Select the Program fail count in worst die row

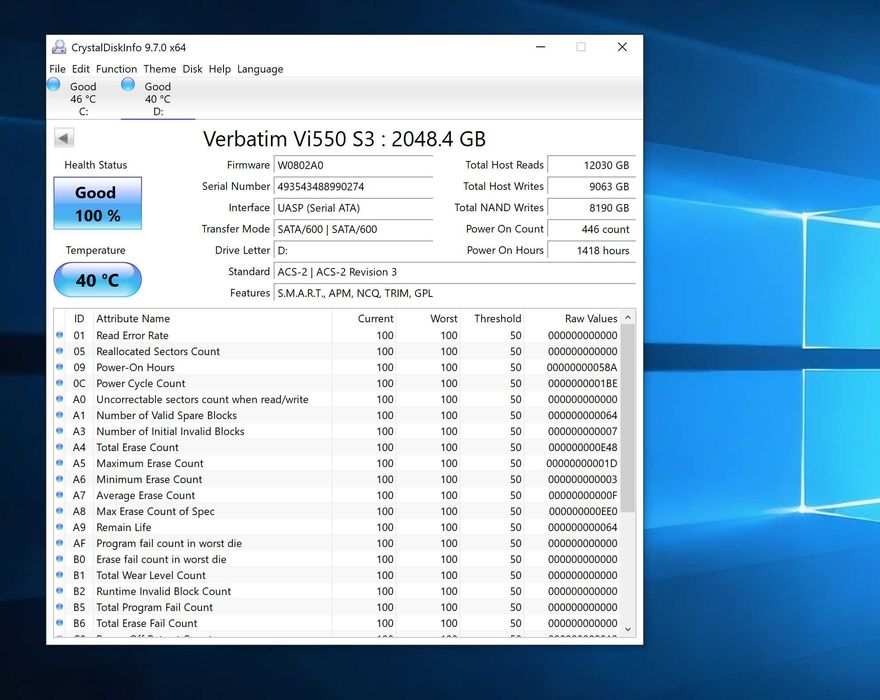[337, 543]
